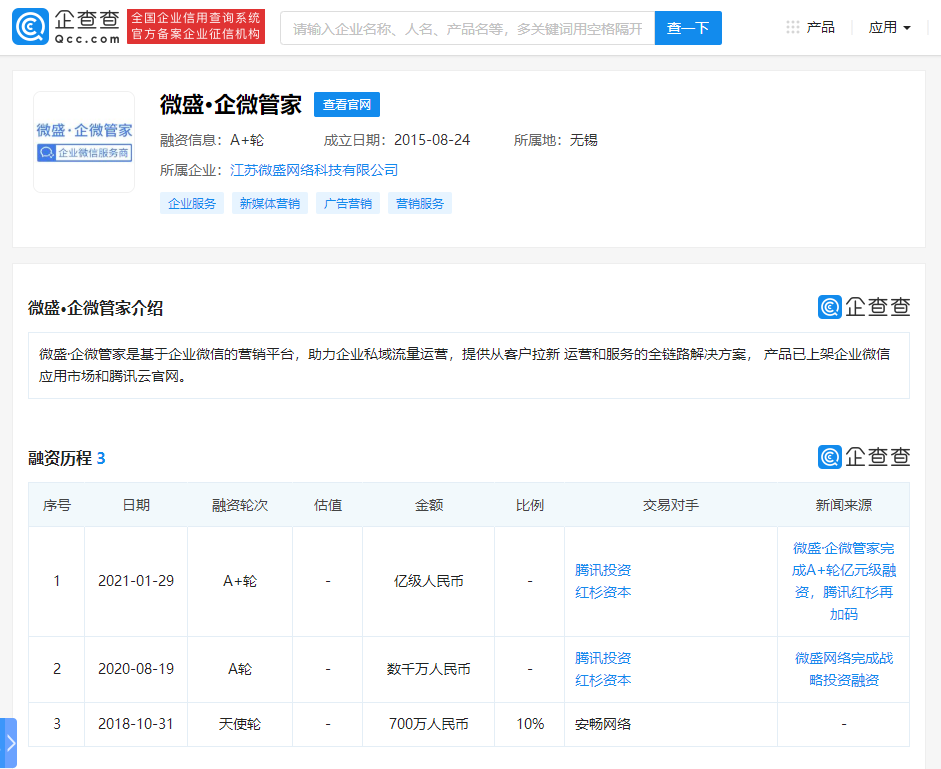The width and height of the screenshot is (941, 769).
Task: Click the 估值 column header
Action: click(x=328, y=505)
